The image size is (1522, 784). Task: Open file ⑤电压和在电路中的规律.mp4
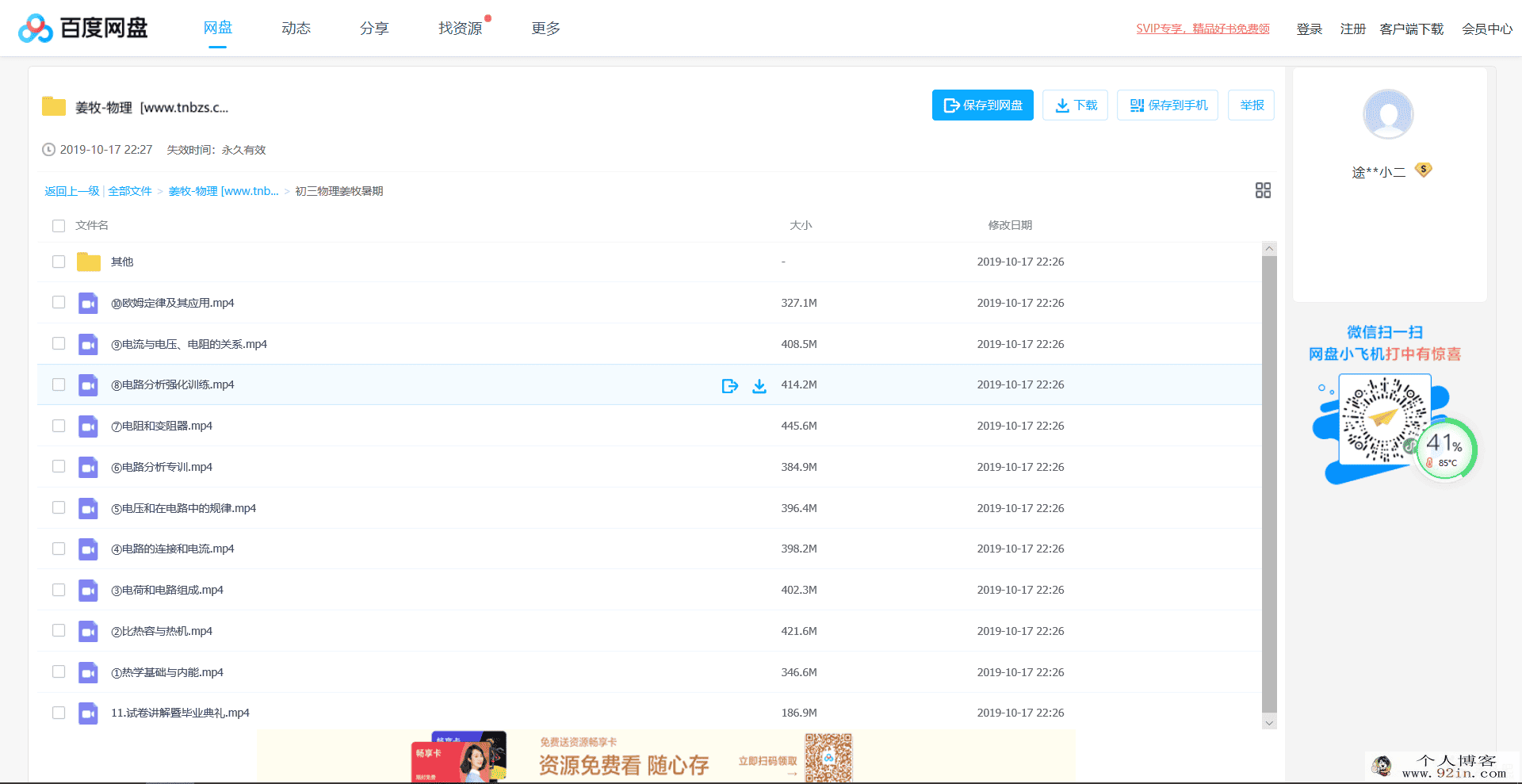click(183, 508)
